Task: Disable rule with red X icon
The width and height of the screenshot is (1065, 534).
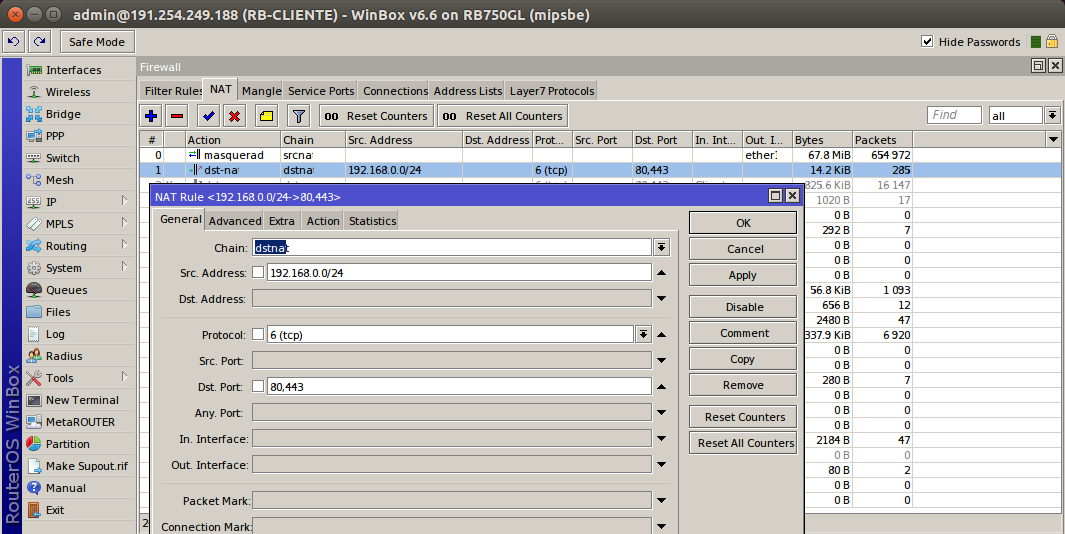Action: 234,116
